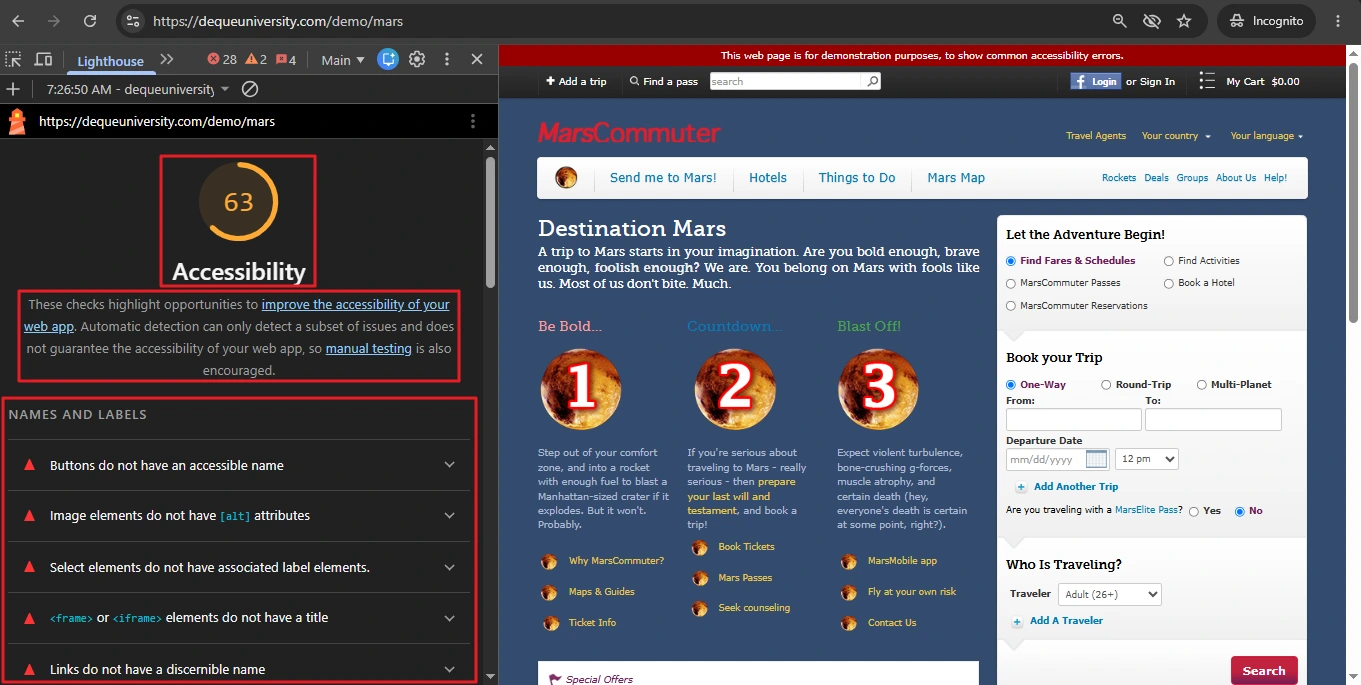Screen dimensions: 1361x685
Task: Switch to Lighthouse tab
Action: (111, 61)
